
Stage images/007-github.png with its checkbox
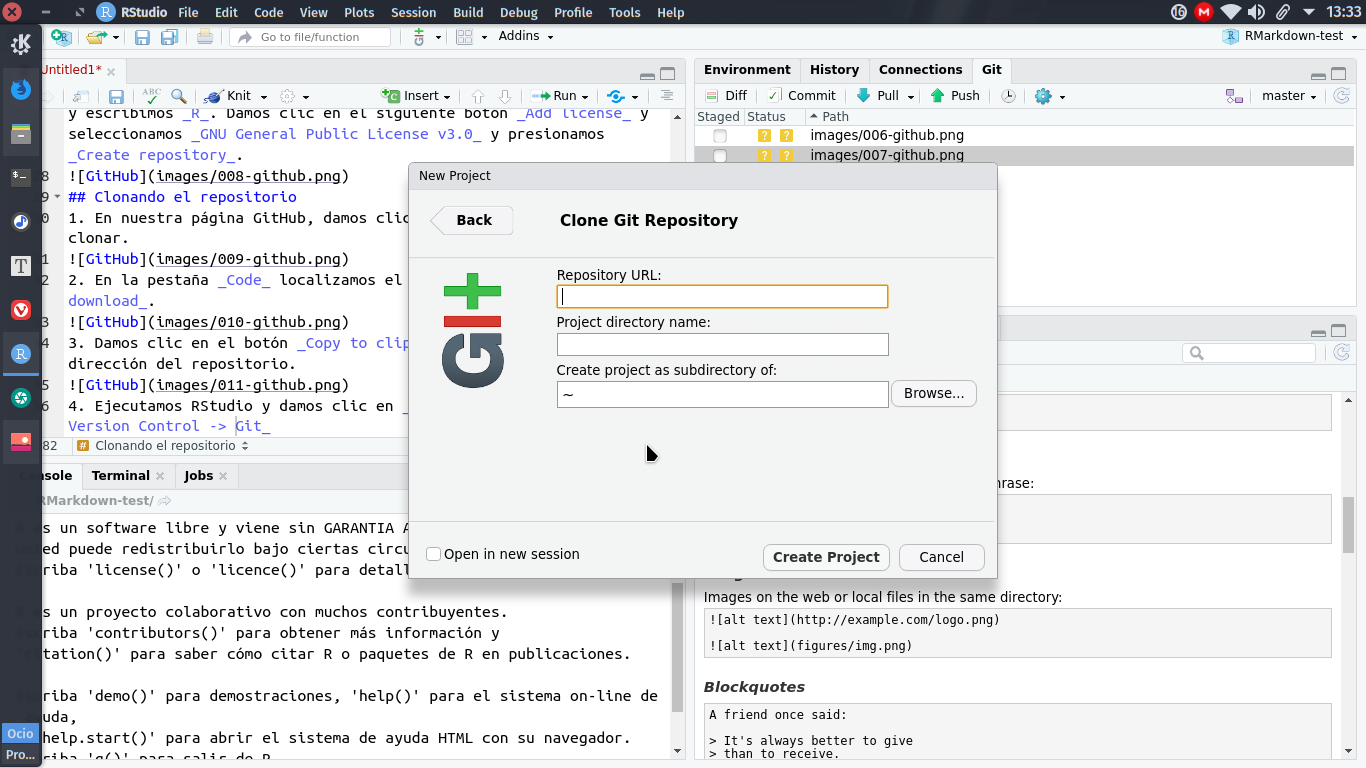(720, 156)
